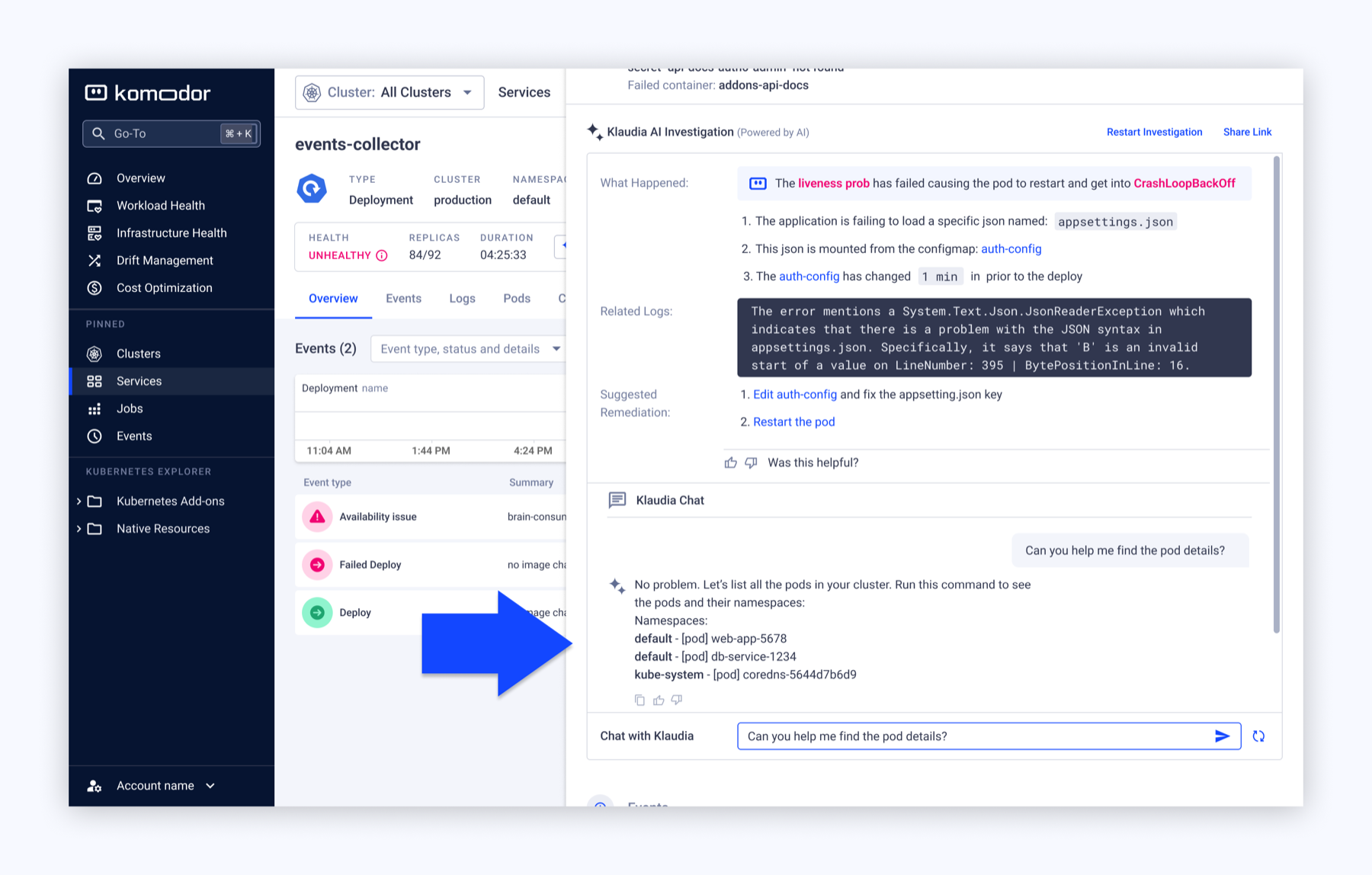Viewport: 1372px width, 875px height.
Task: Click the events-collector deployment icon
Action: (312, 189)
